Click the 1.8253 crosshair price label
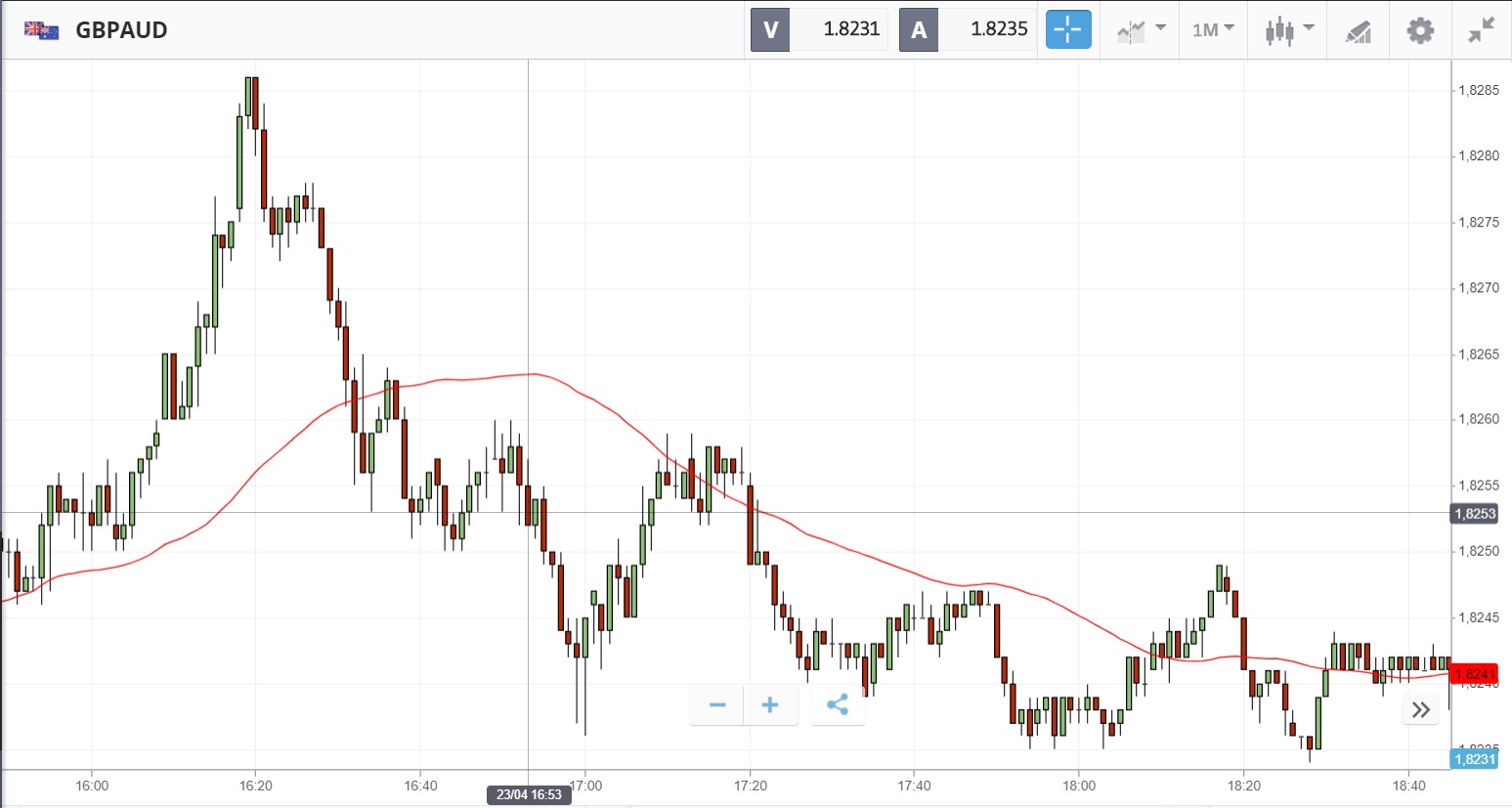Image resolution: width=1512 pixels, height=808 pixels. [x=1474, y=514]
